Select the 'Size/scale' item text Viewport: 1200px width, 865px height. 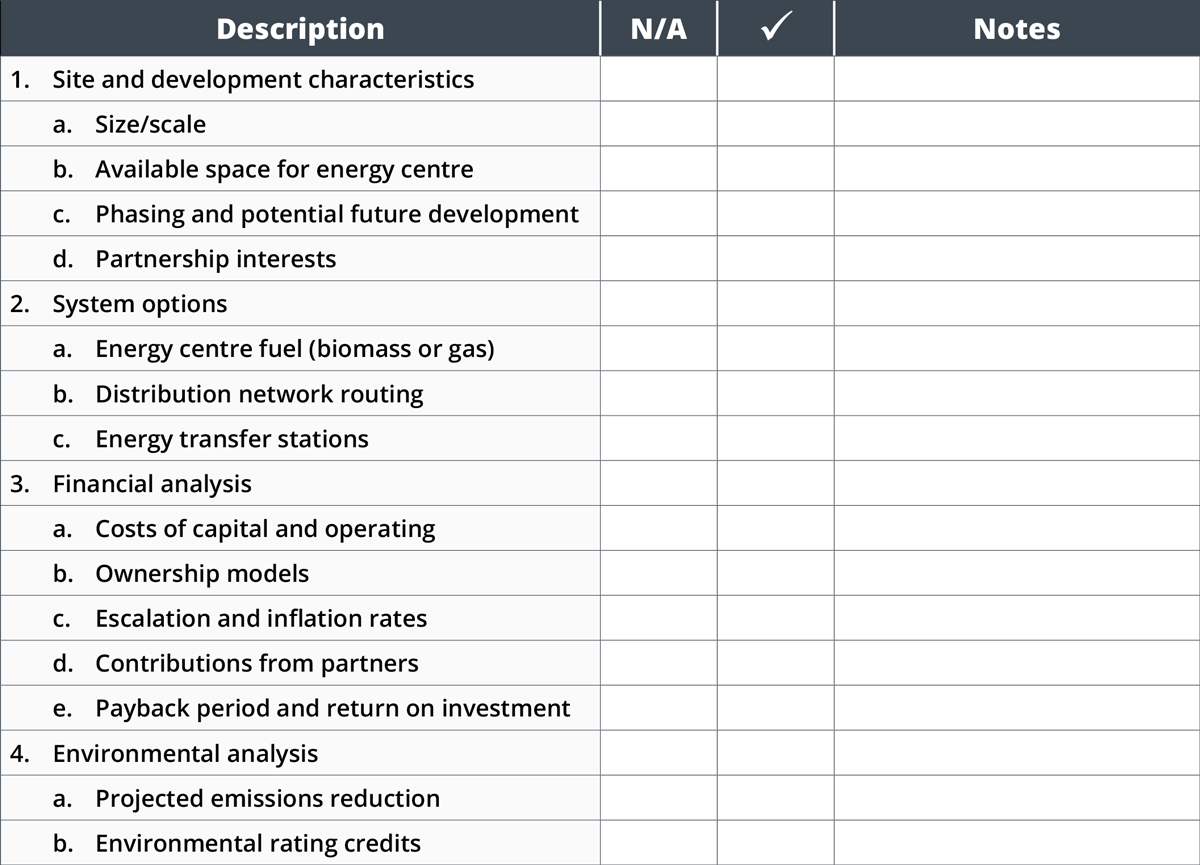(150, 124)
